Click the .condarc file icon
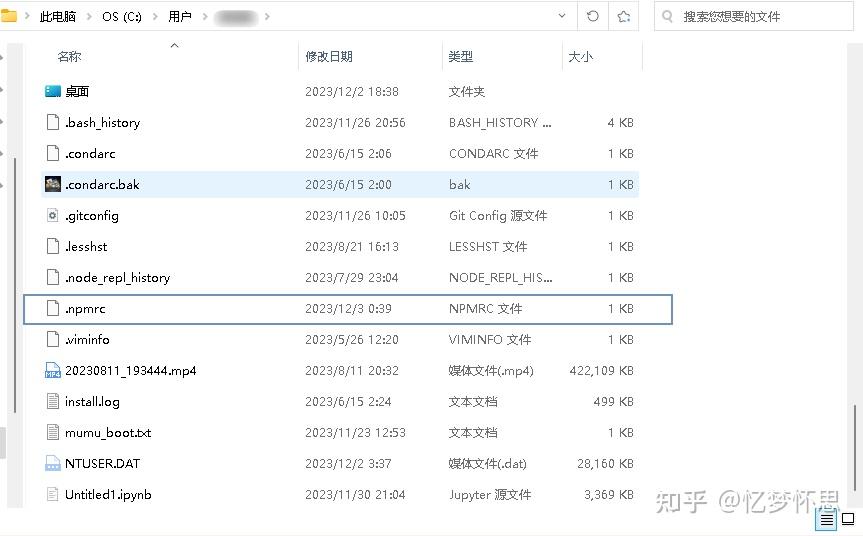Viewport: 863px width, 536px height. [53, 154]
